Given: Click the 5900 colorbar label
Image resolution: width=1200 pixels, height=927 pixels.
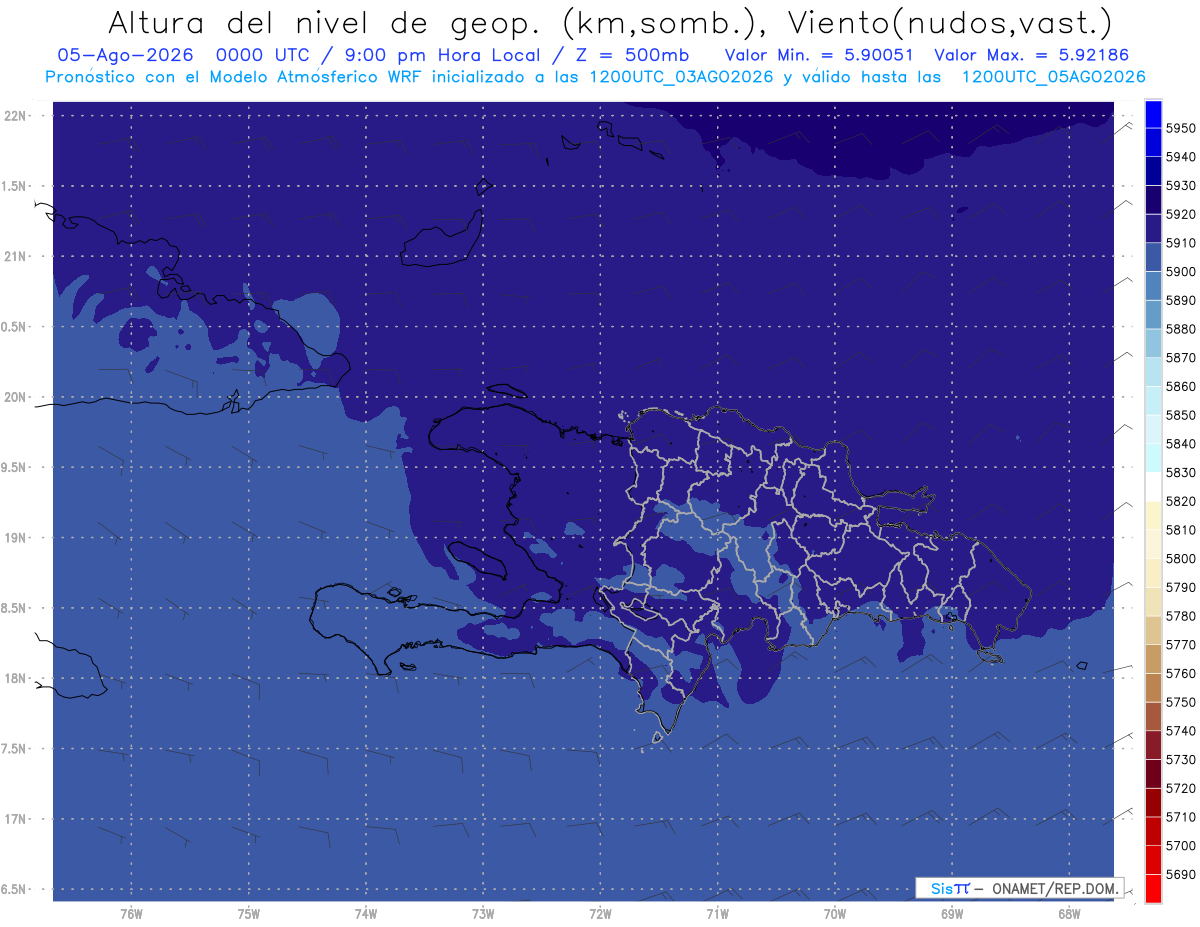Looking at the screenshot, I should (x=1181, y=271).
